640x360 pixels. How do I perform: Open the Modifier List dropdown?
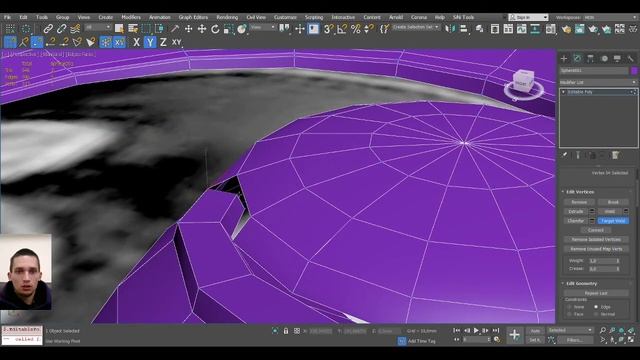598,82
